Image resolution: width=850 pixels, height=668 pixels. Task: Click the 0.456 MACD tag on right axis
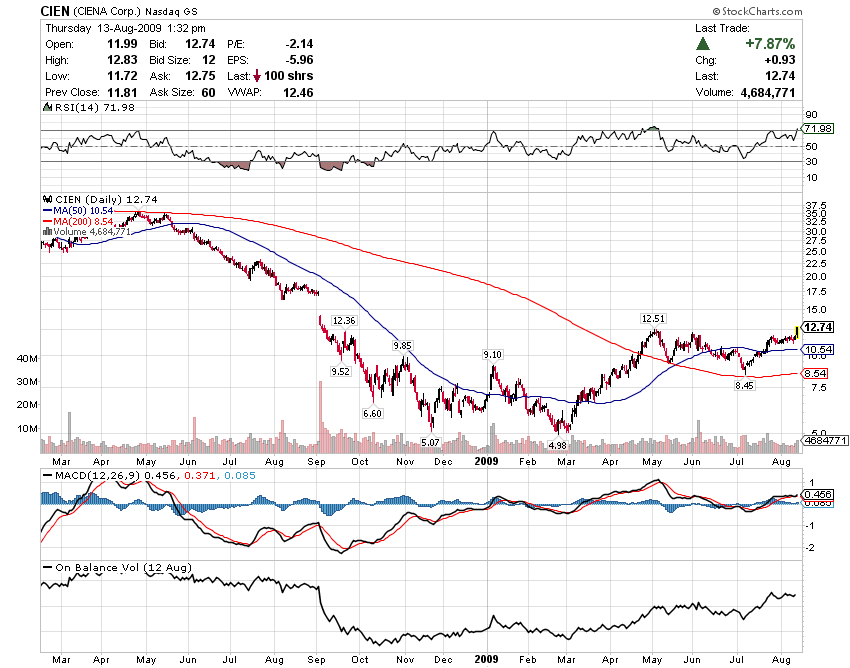click(x=817, y=494)
